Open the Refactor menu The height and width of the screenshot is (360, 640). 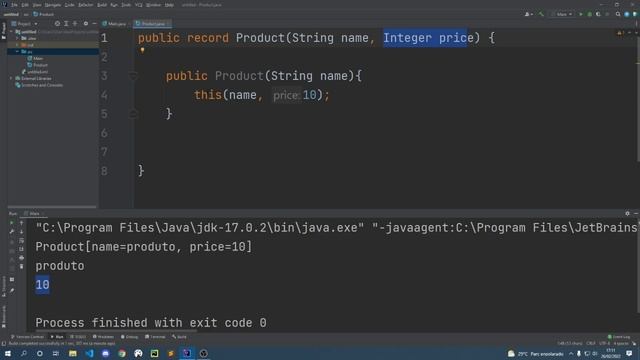[x=85, y=5]
